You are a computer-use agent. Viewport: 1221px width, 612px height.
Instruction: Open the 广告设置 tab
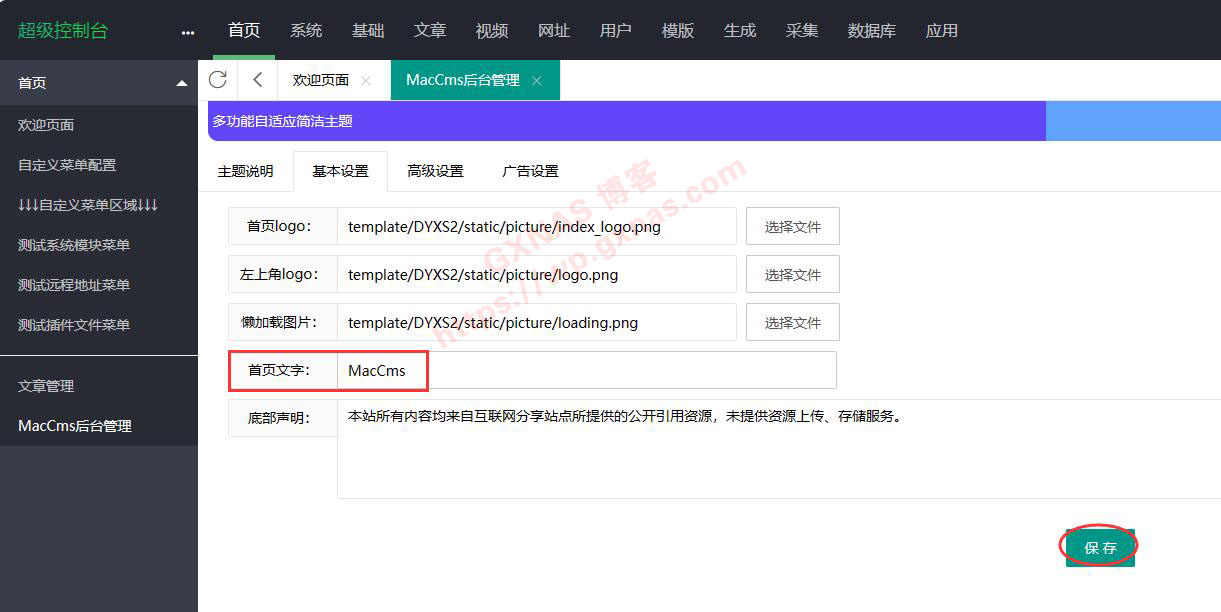[530, 171]
